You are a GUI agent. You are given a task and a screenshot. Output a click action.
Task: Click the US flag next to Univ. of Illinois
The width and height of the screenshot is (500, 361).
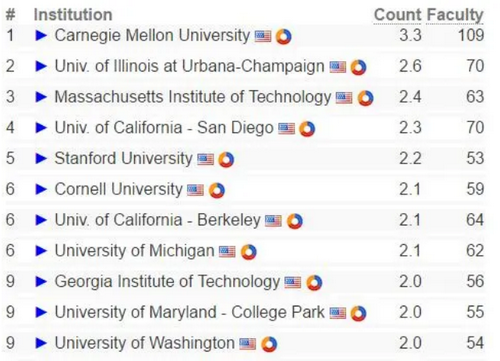338,67
